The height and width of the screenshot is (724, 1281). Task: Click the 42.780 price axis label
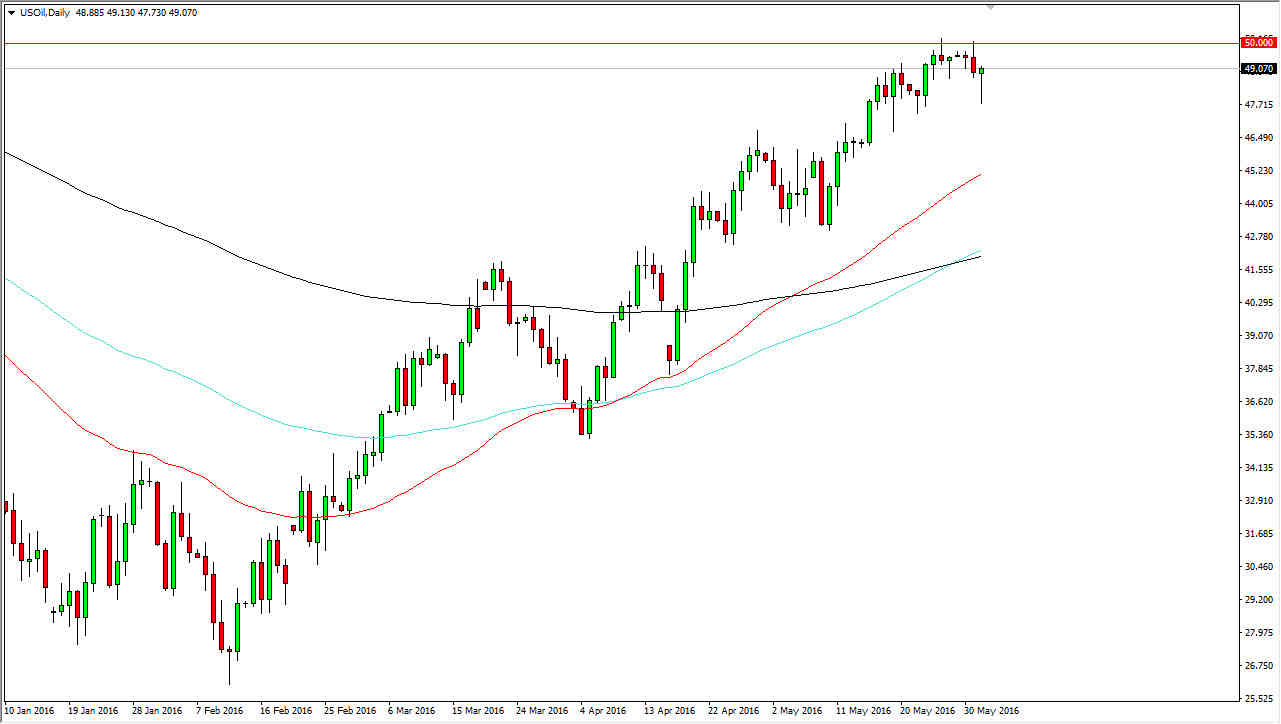point(1257,236)
